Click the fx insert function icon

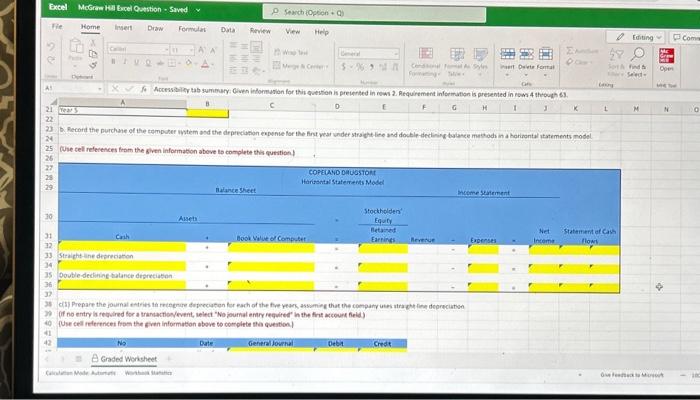(143, 89)
